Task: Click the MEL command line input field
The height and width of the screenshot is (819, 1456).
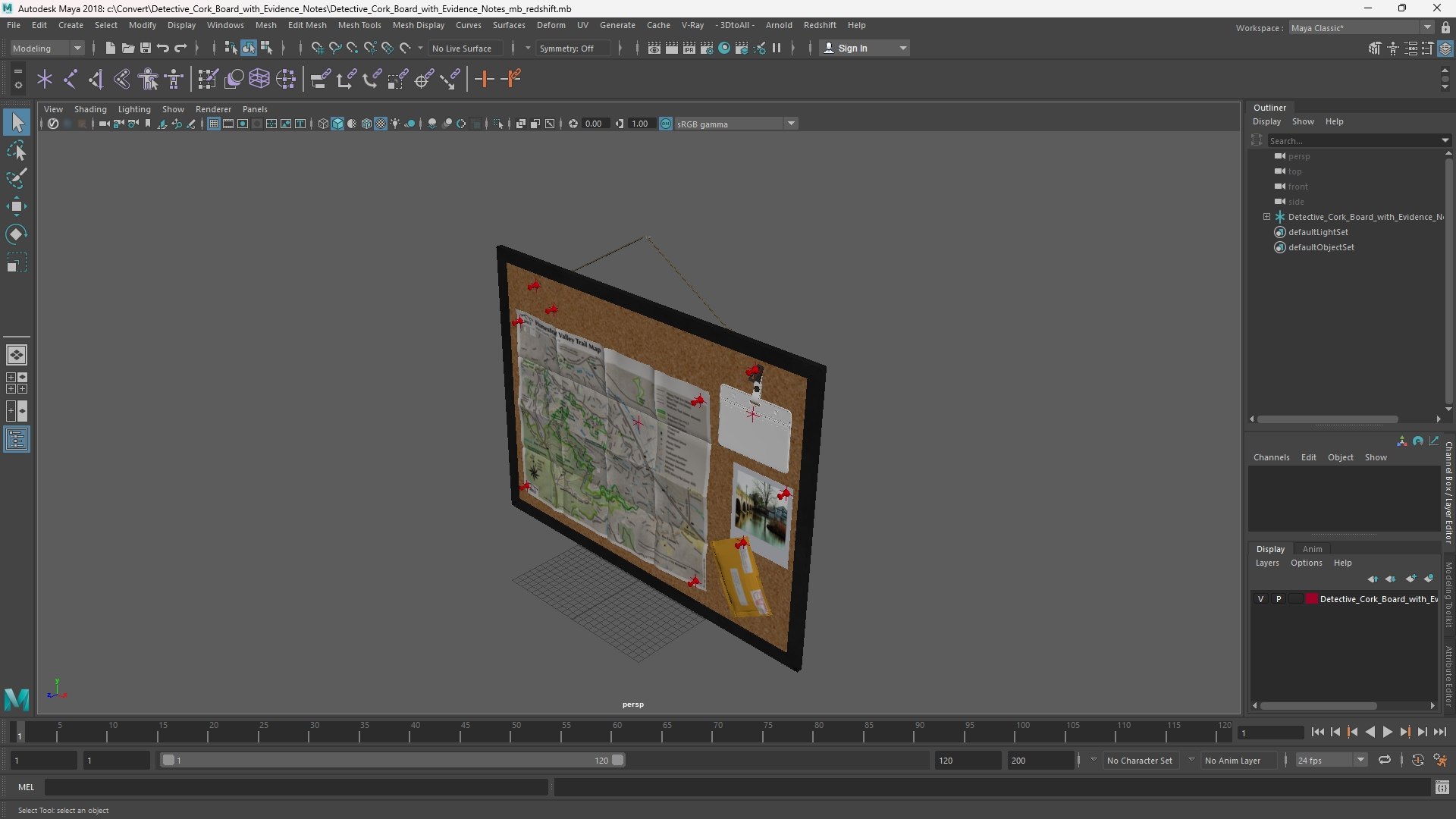Action: 296,787
